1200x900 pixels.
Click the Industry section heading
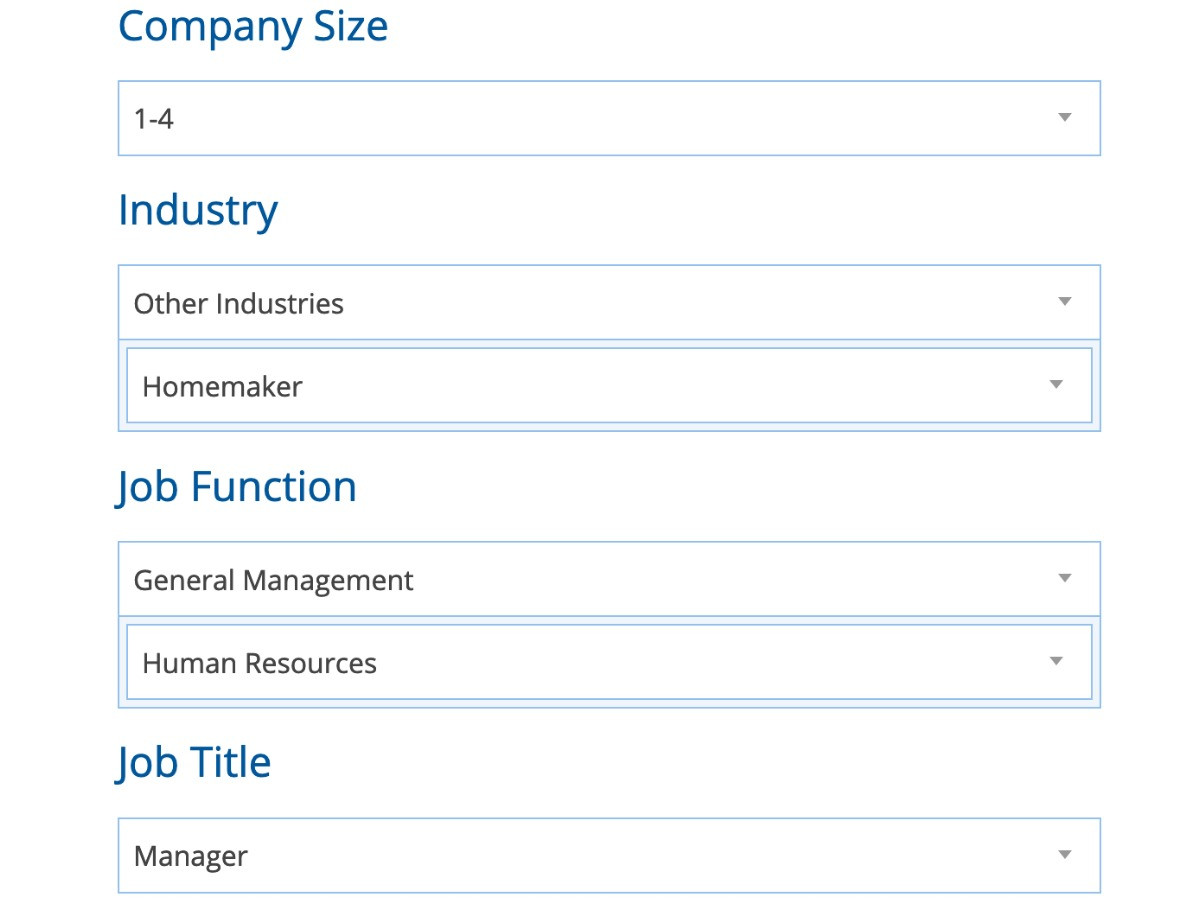pos(198,210)
